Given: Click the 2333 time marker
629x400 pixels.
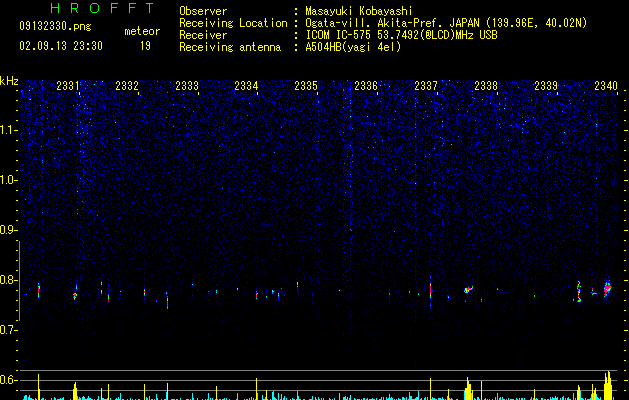Looking at the screenshot, I should pyautogui.click(x=187, y=86).
